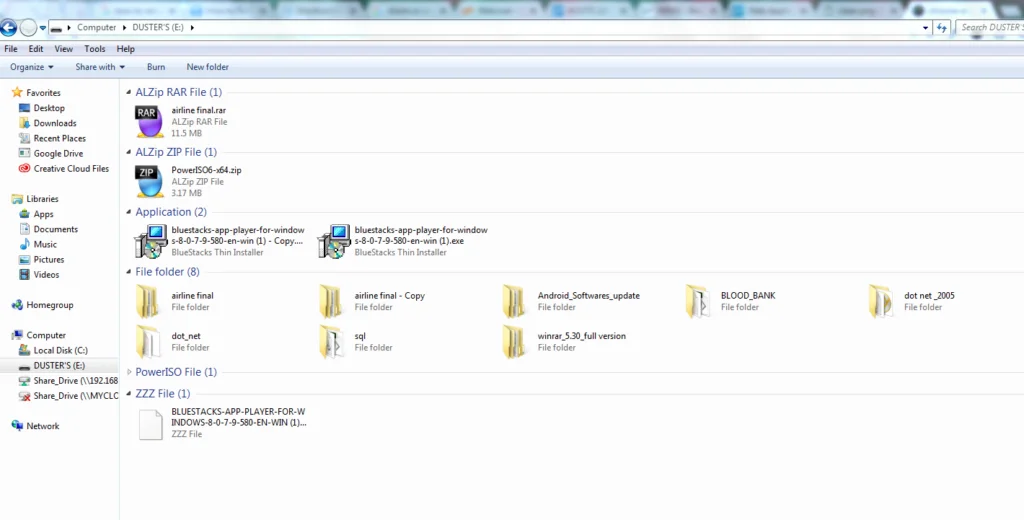Open the address bar history dropdown

925,28
